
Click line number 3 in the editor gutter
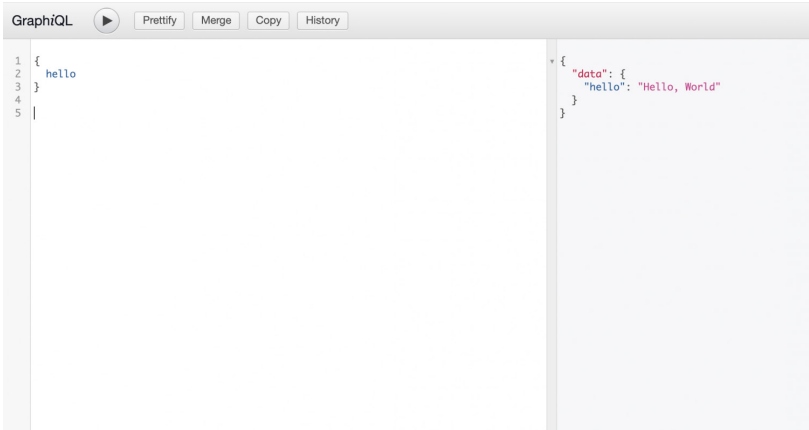tap(18, 87)
